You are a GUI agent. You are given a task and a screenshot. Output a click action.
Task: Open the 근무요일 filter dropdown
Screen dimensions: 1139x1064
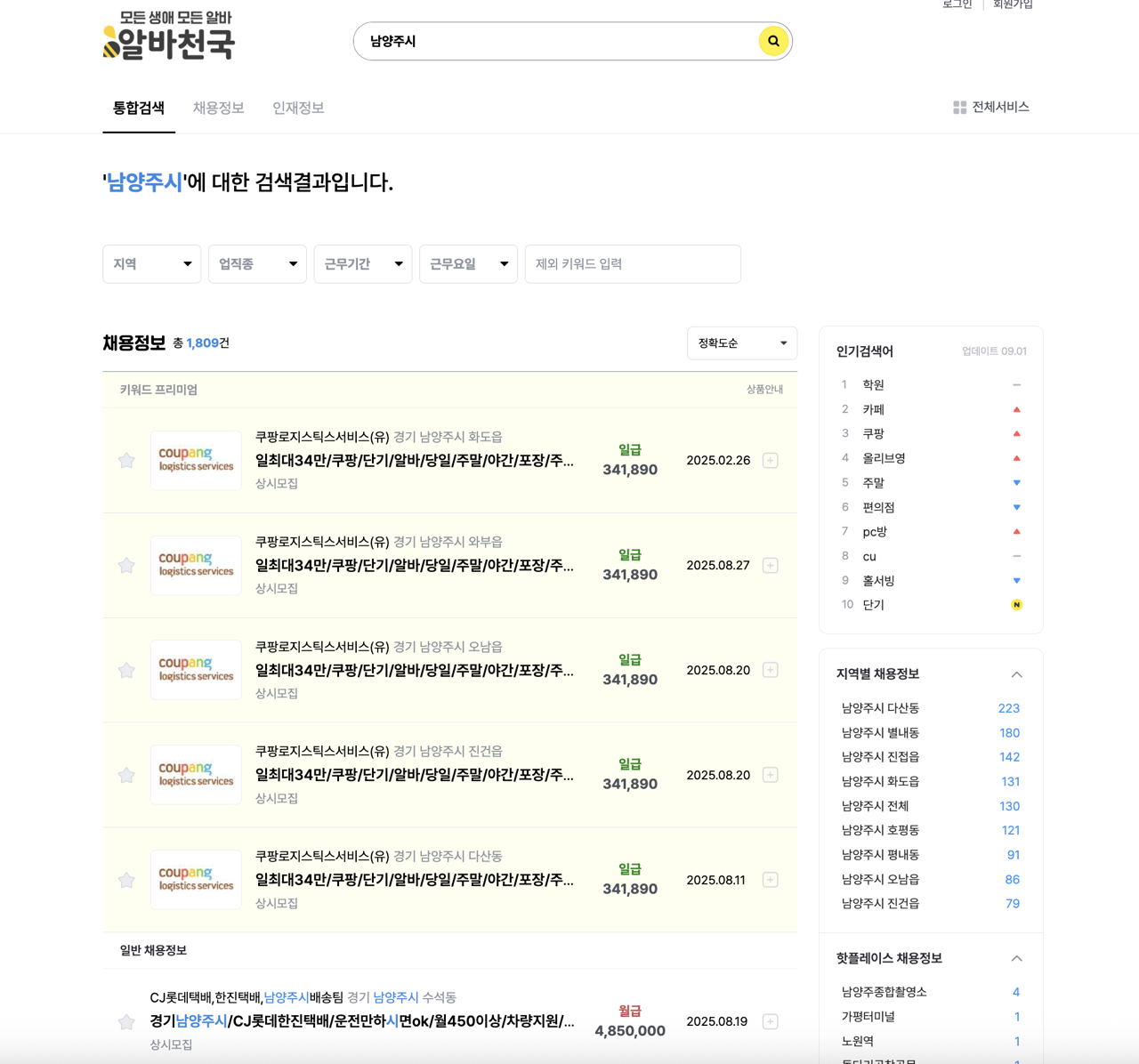(x=468, y=264)
